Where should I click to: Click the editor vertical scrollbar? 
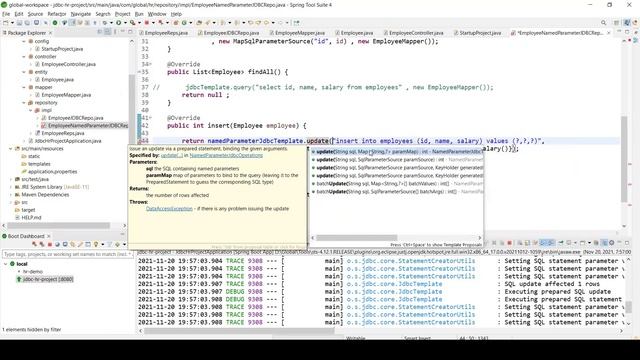(624, 159)
